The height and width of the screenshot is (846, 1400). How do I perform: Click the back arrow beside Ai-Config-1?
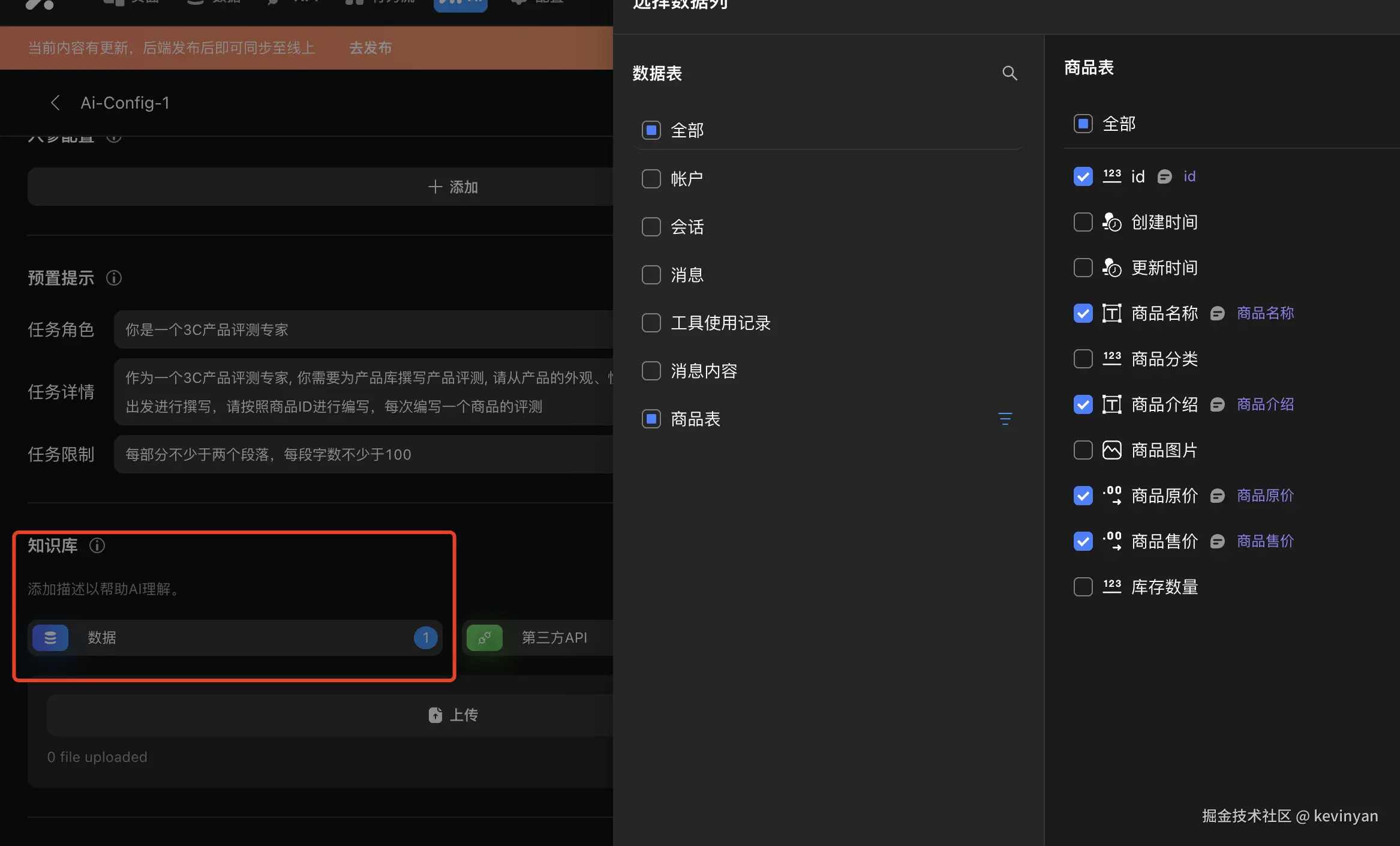tap(55, 103)
